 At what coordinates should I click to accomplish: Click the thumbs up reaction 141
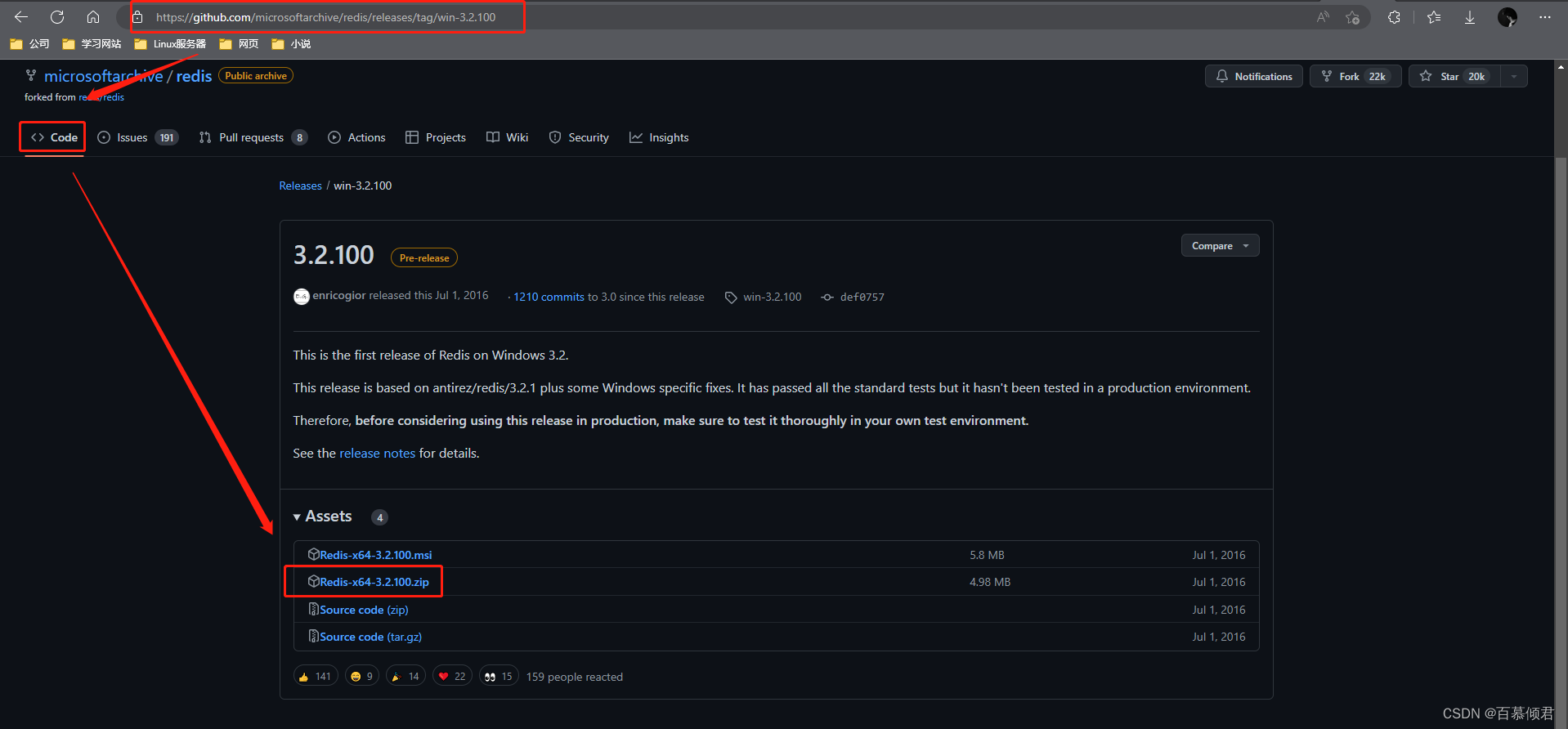point(316,677)
